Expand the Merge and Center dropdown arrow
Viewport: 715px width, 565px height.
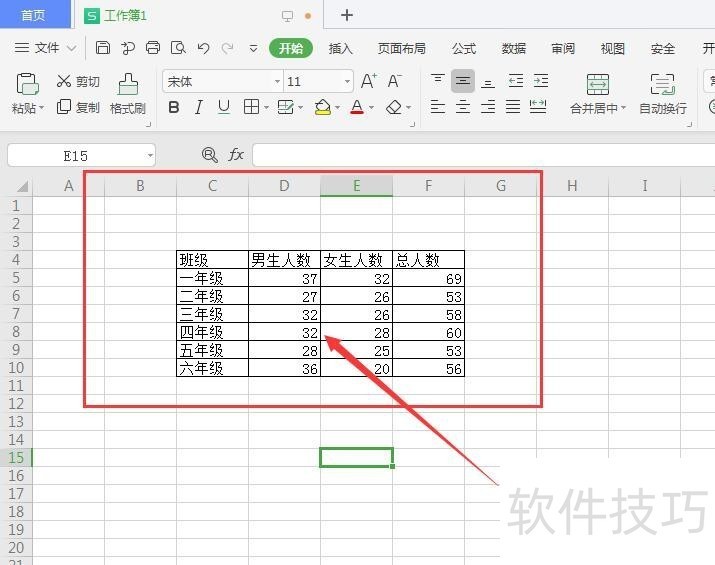click(x=623, y=108)
